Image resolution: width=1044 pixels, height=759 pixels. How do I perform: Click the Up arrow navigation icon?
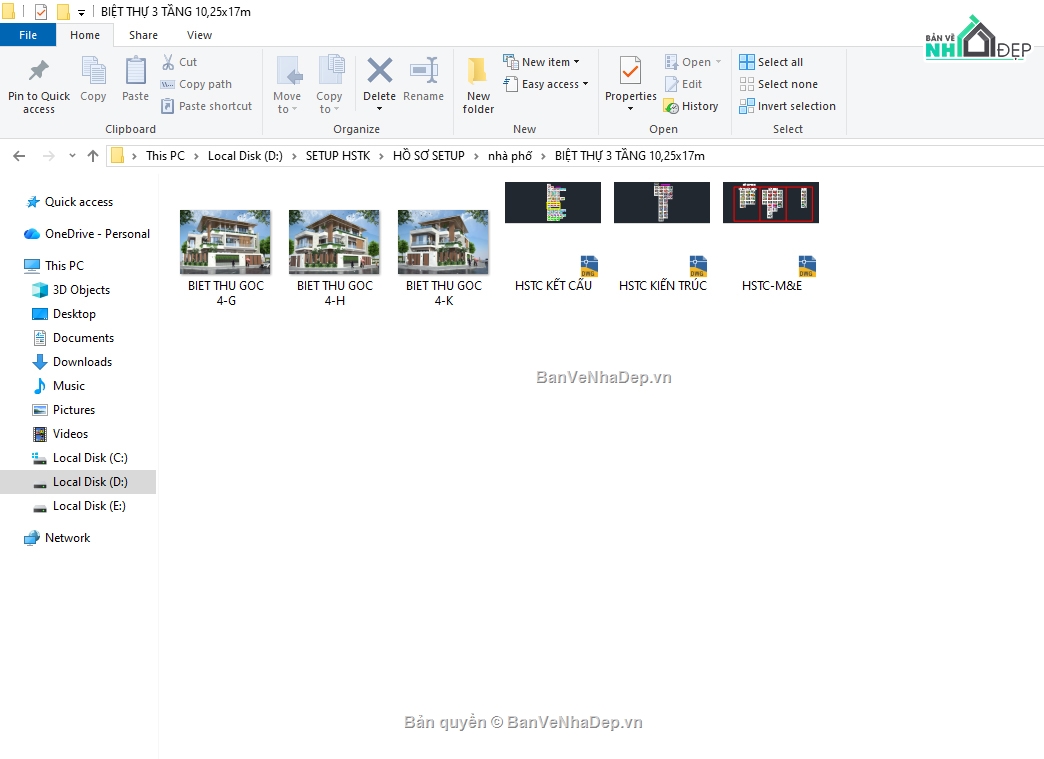[93, 156]
